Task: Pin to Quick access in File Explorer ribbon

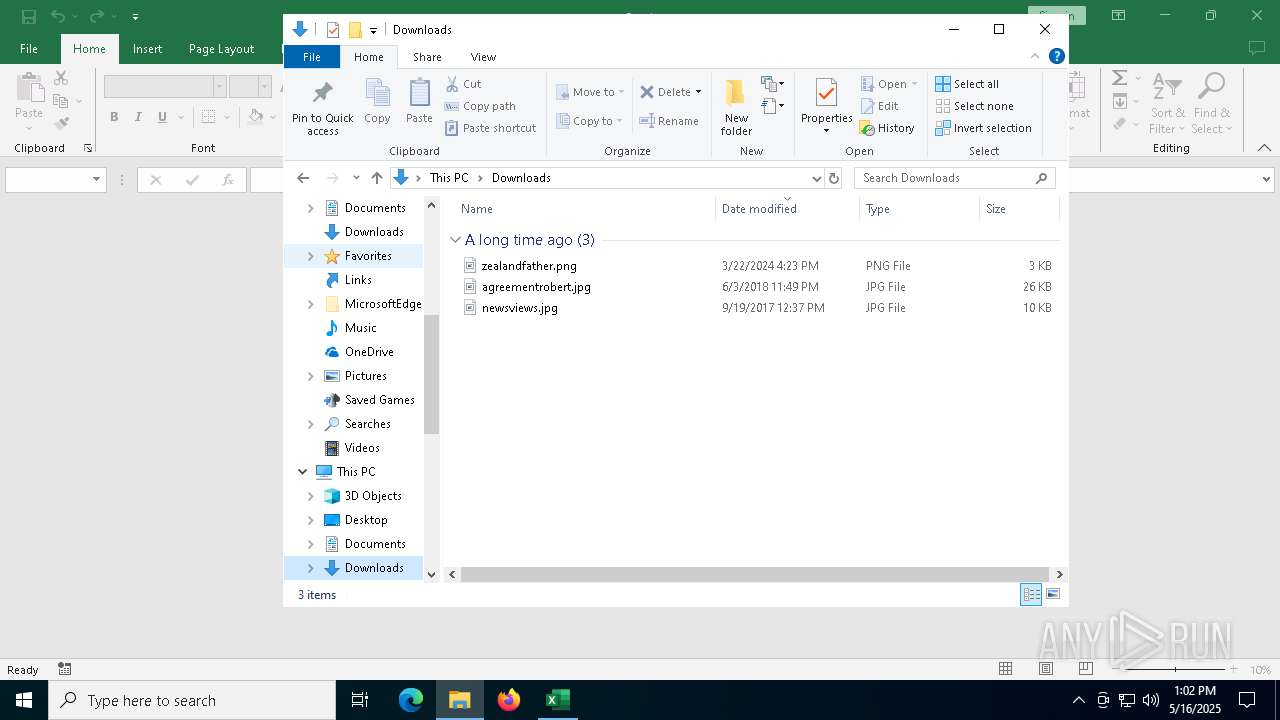Action: tap(322, 108)
